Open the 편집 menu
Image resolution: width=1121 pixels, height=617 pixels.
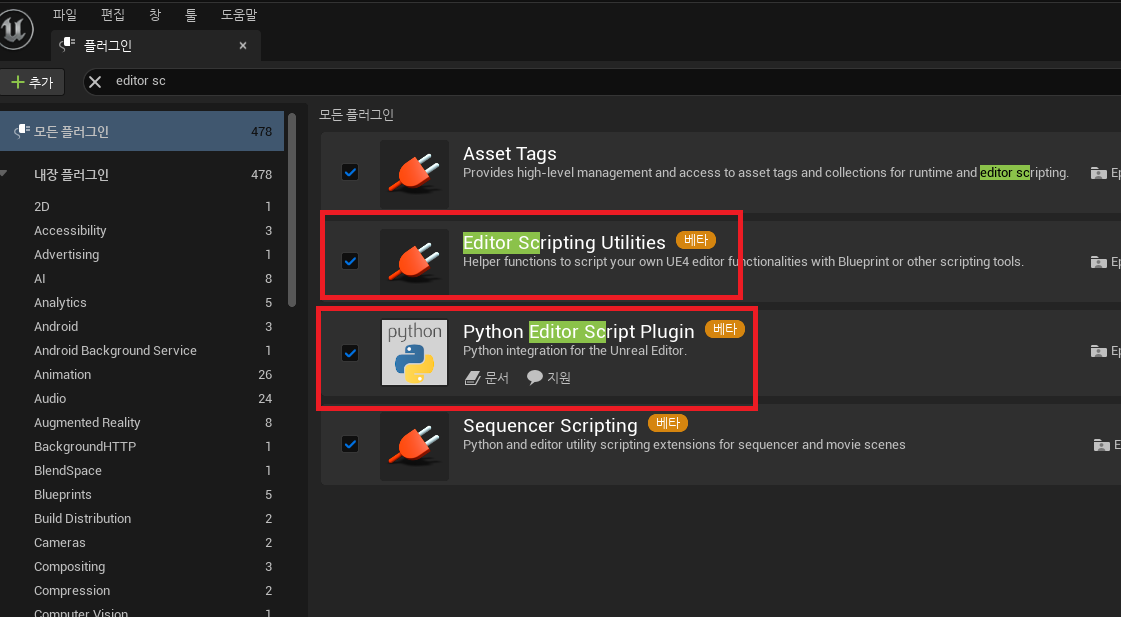pos(113,14)
